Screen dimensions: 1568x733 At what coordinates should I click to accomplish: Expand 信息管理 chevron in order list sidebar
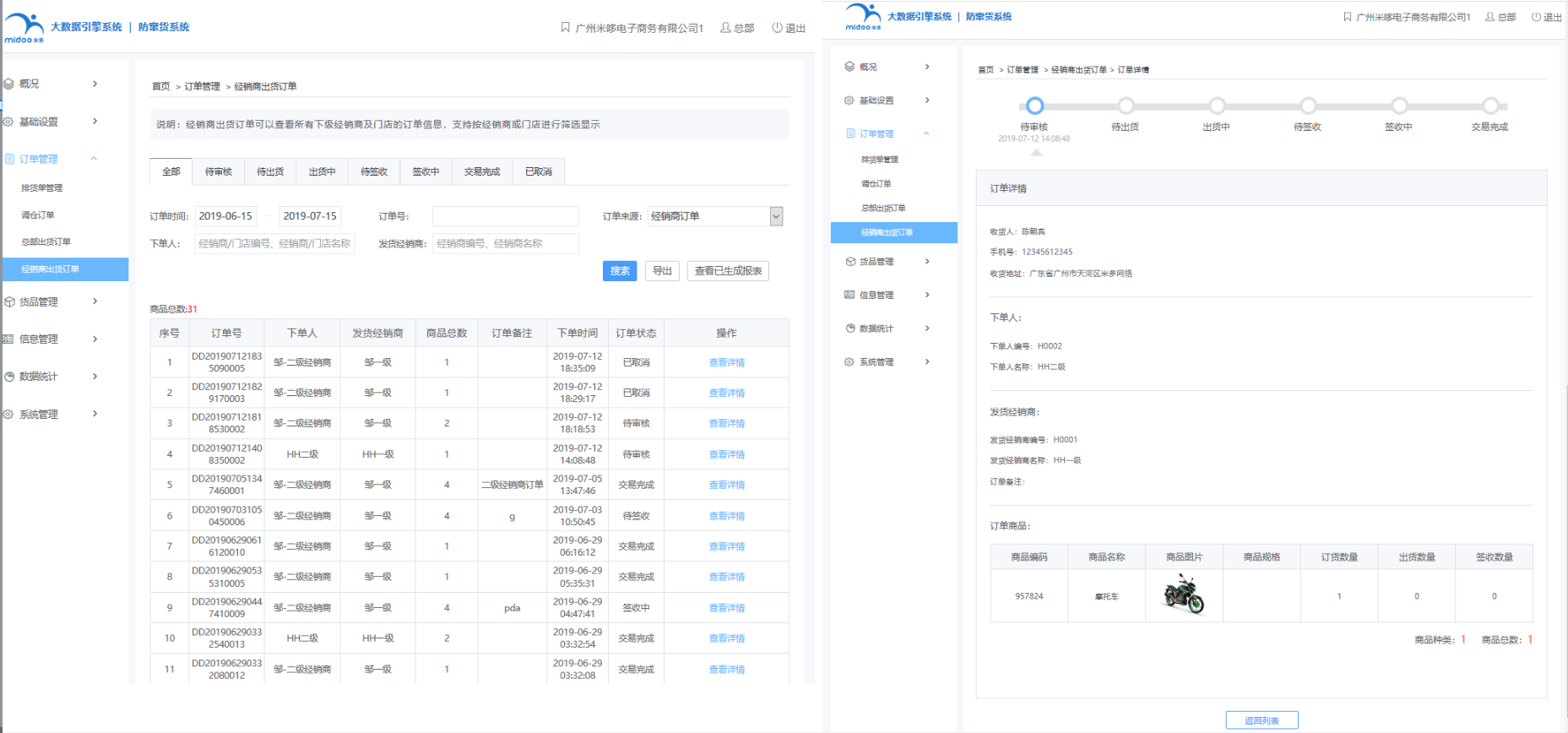95,339
